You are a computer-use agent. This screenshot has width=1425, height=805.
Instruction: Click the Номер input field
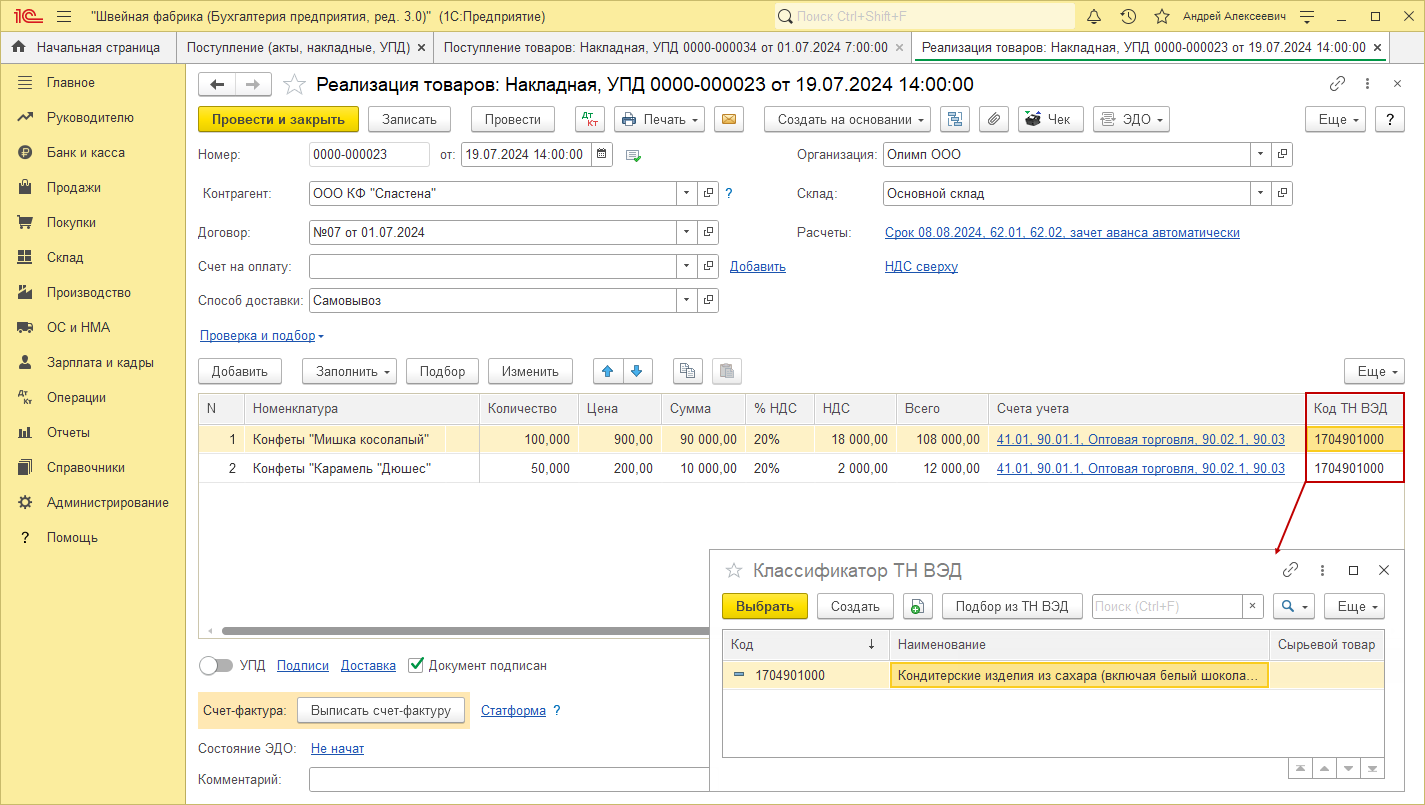coord(369,155)
